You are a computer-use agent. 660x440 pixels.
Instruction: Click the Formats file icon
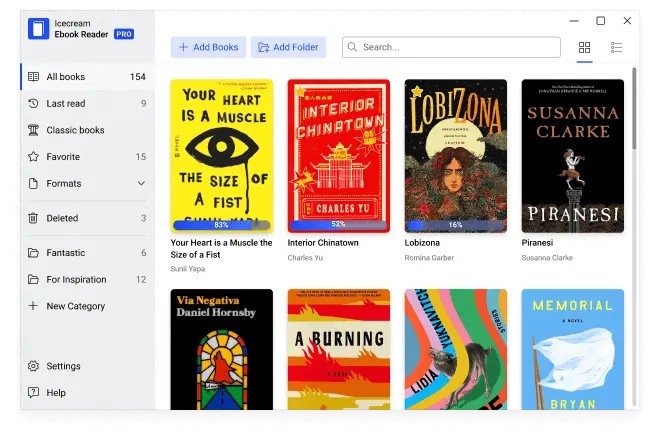click(33, 184)
